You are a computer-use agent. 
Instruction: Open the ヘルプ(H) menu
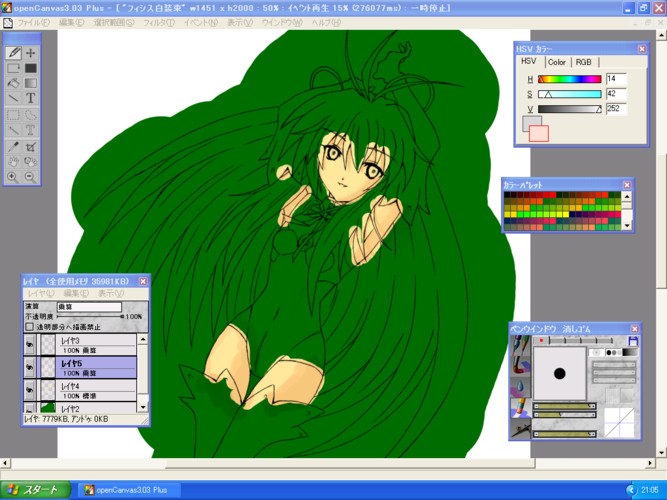click(326, 23)
